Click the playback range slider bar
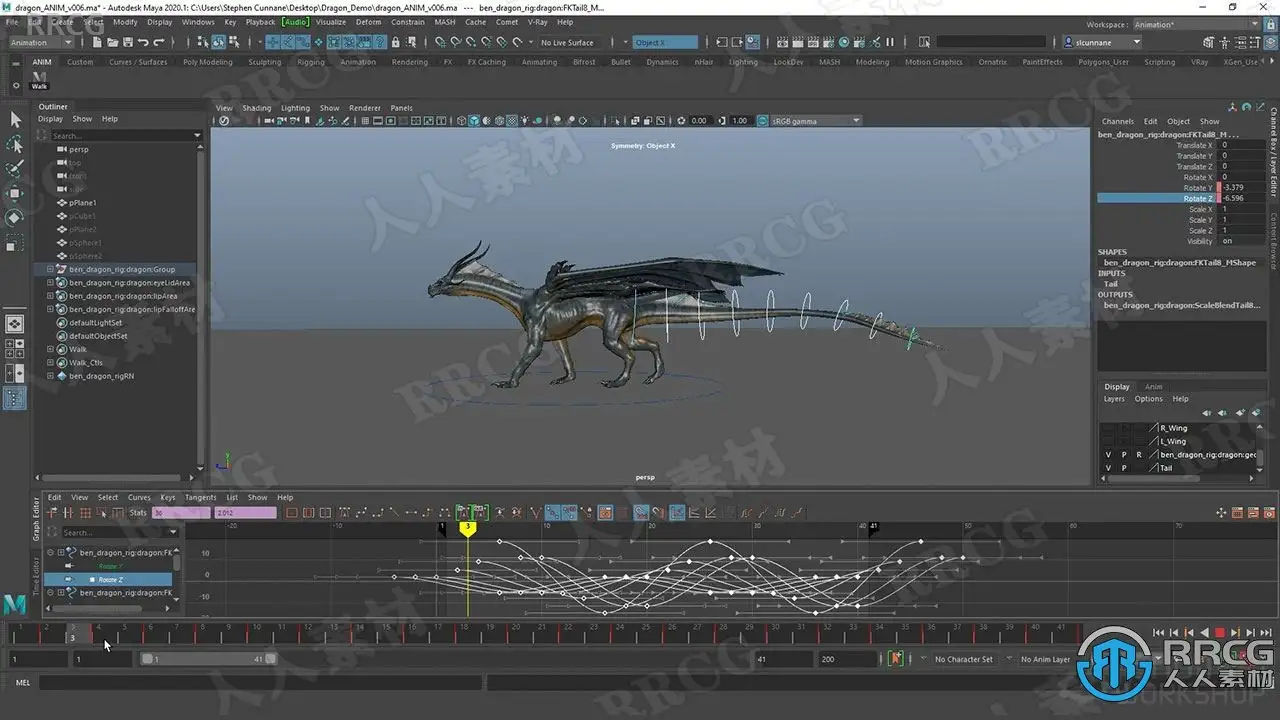The height and width of the screenshot is (720, 1280). 208,659
